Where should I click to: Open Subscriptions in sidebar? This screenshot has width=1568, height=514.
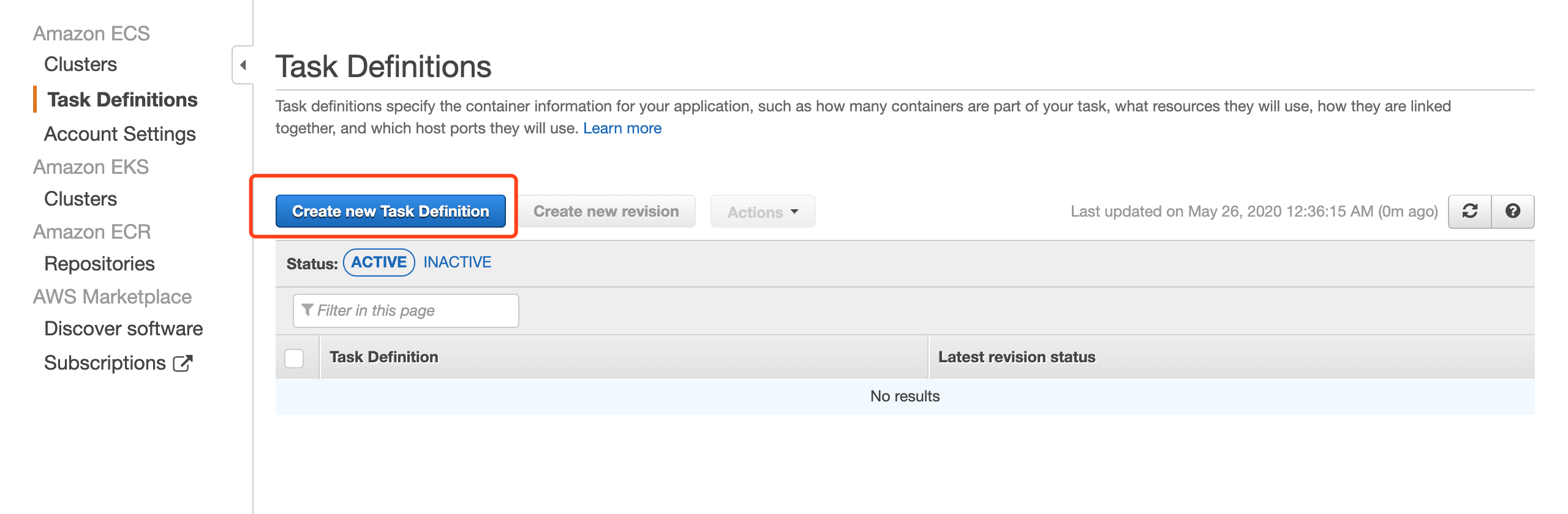(105, 363)
